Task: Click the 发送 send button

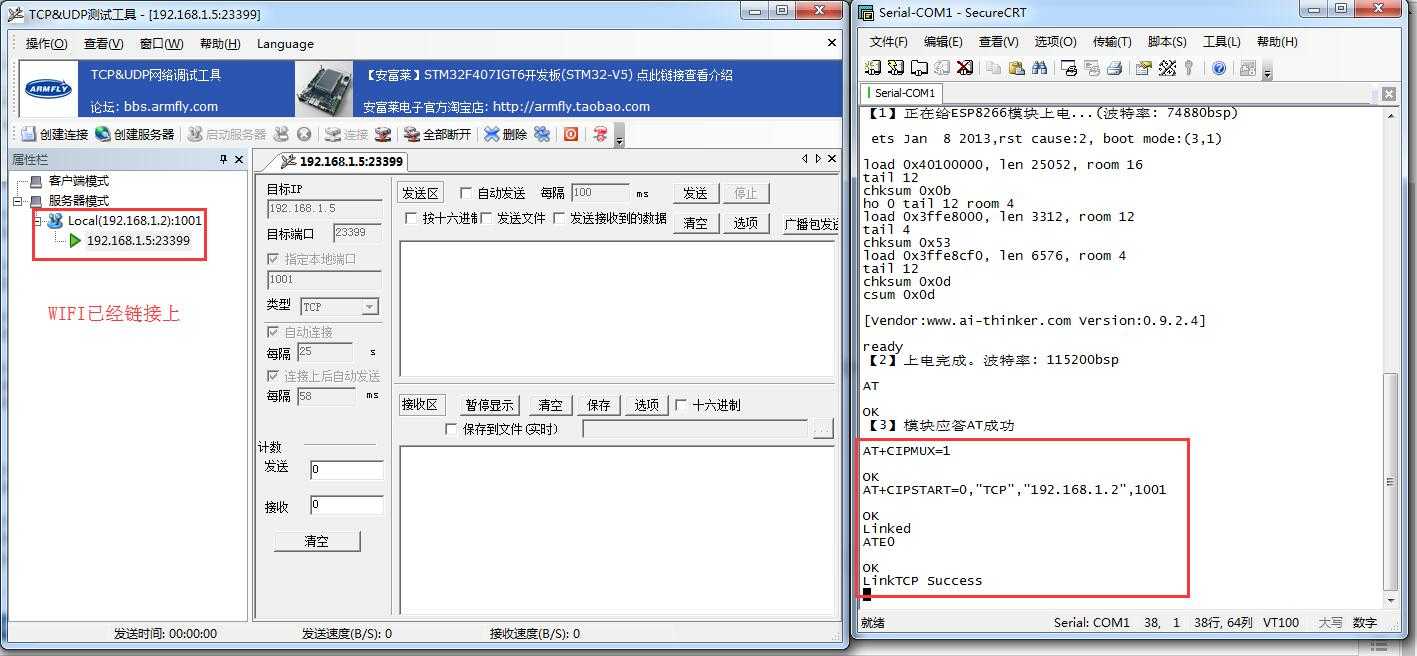Action: coord(695,193)
